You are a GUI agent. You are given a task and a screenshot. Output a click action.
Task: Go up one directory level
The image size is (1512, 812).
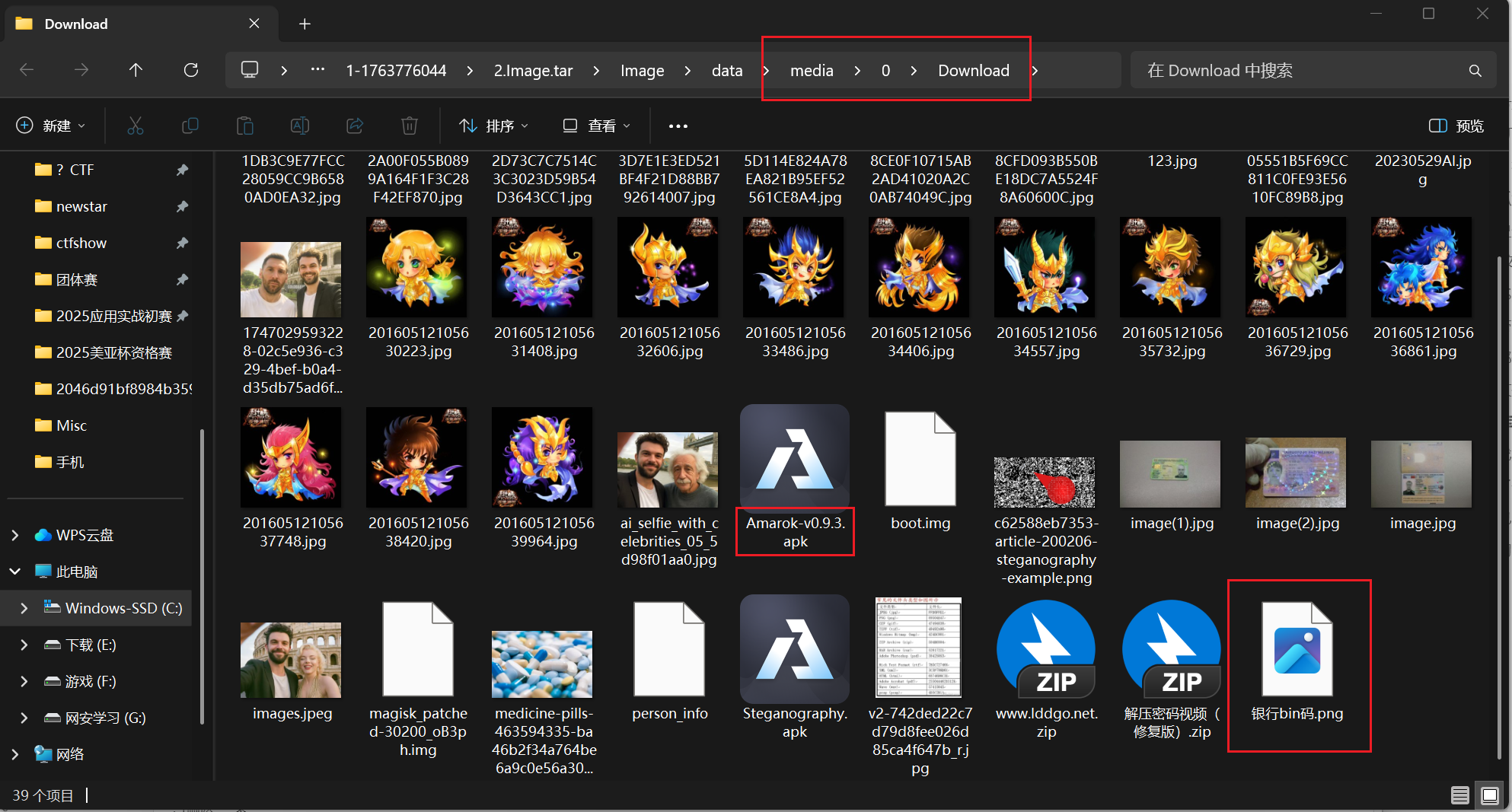coord(136,70)
